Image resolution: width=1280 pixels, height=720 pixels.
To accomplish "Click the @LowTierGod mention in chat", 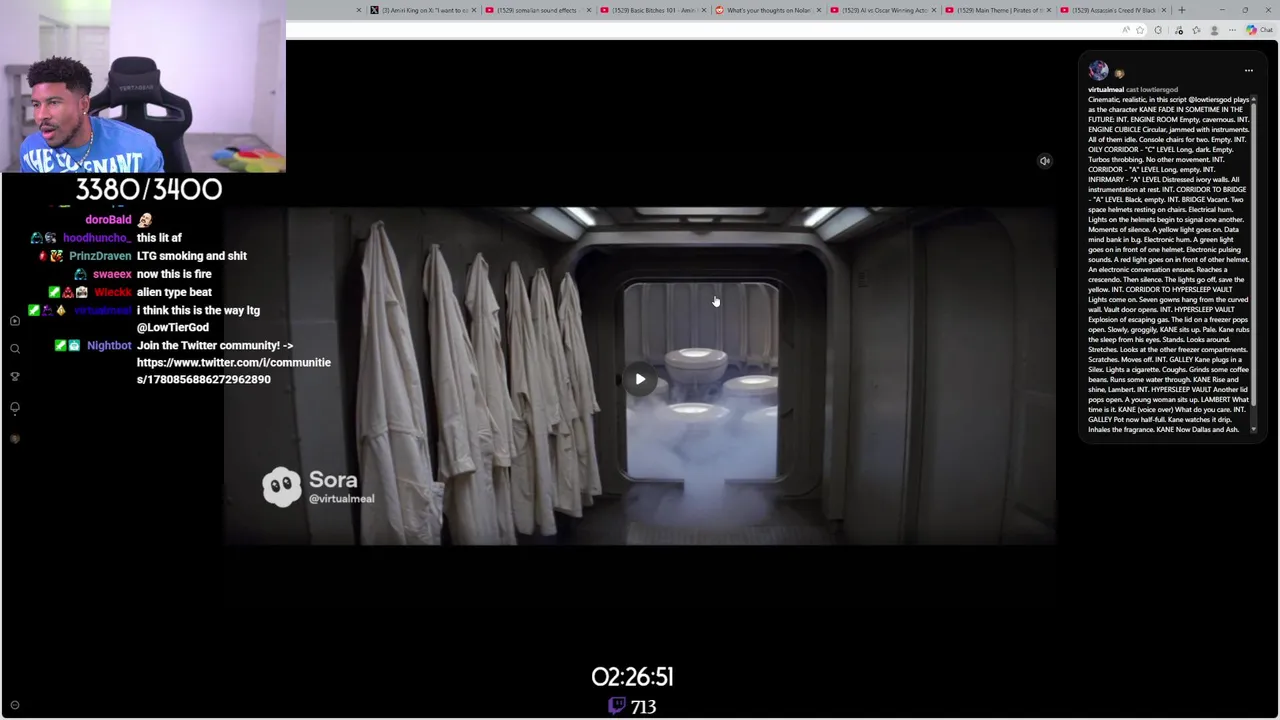I will [x=173, y=328].
